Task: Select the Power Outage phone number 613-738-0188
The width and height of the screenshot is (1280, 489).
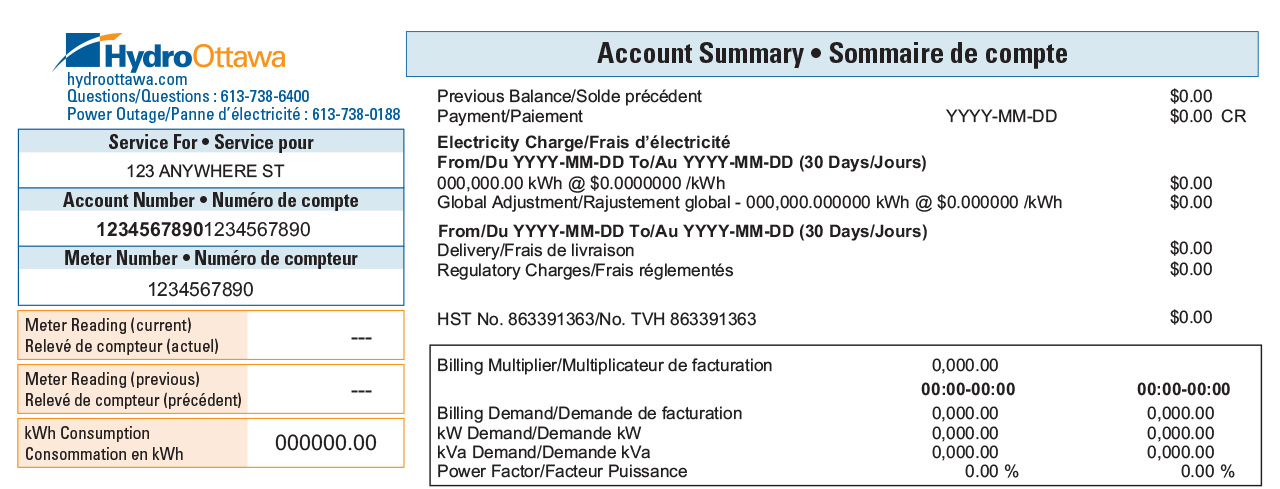Action: [356, 115]
